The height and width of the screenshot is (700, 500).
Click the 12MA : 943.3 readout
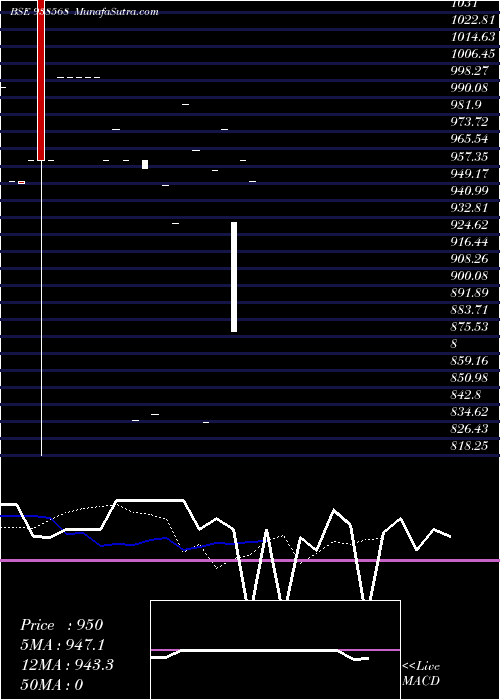[67, 665]
